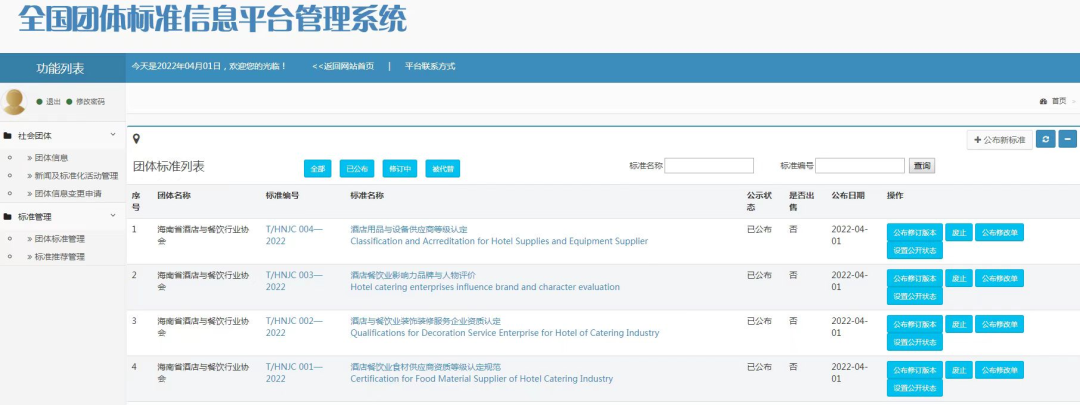The width and height of the screenshot is (1080, 405).
Task: Select the 已公布 filter tab
Action: point(357,169)
